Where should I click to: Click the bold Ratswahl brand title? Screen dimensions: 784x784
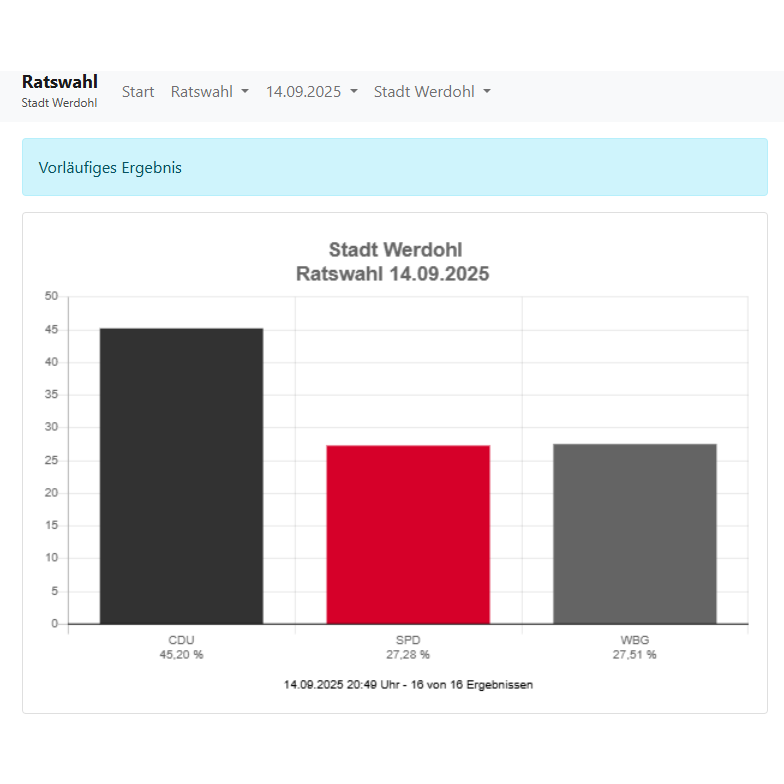pyautogui.click(x=59, y=82)
